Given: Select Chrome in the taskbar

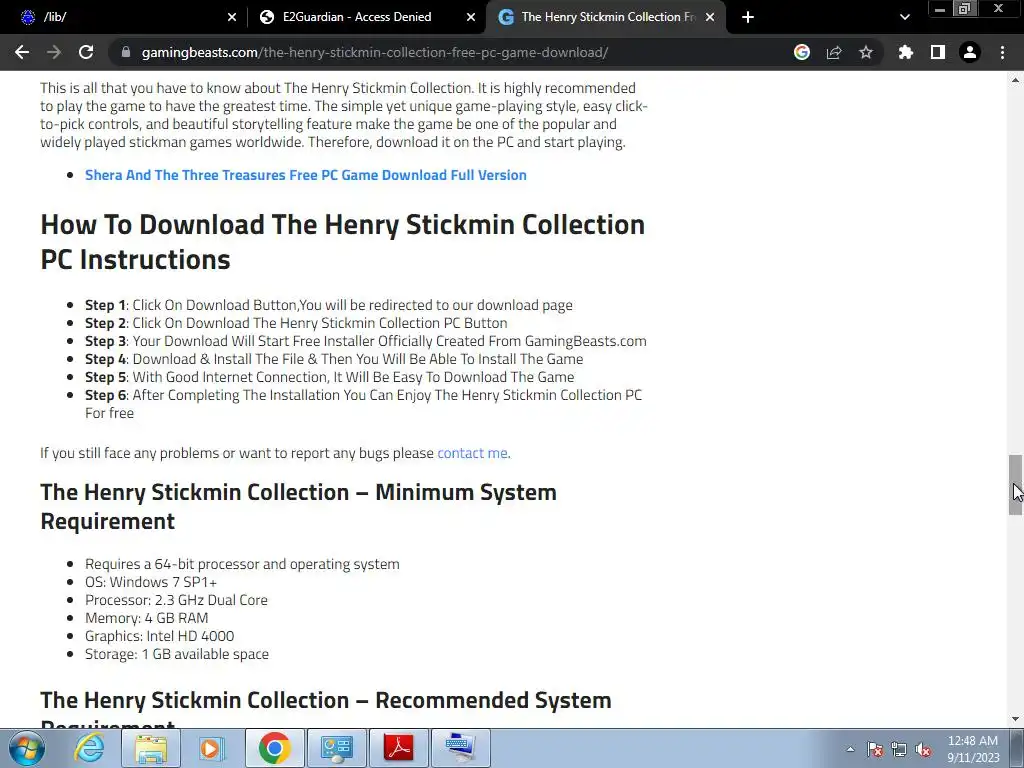Looking at the screenshot, I should point(274,748).
